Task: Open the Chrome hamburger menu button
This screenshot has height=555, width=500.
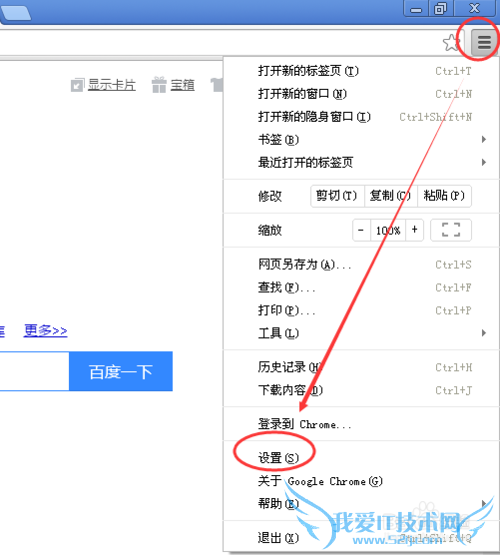Action: pos(484,43)
